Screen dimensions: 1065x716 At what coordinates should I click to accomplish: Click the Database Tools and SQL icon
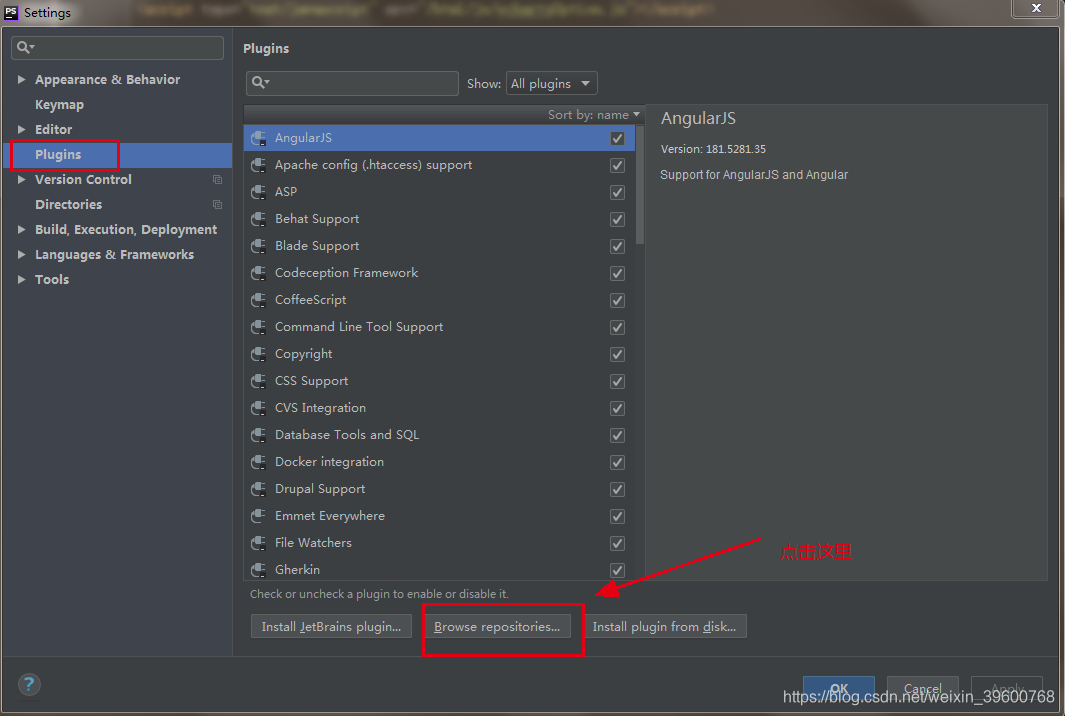point(258,435)
